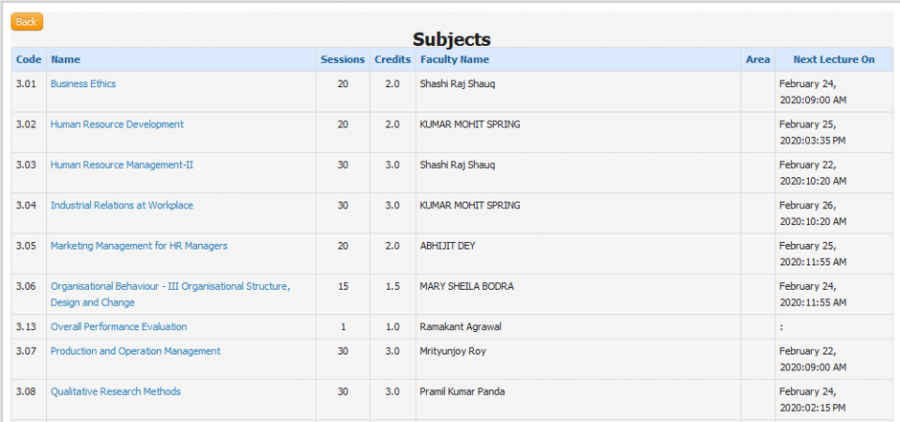Click credits value 1.0 for Overall Performance Evaluation
The height and width of the screenshot is (422, 900).
tap(393, 327)
